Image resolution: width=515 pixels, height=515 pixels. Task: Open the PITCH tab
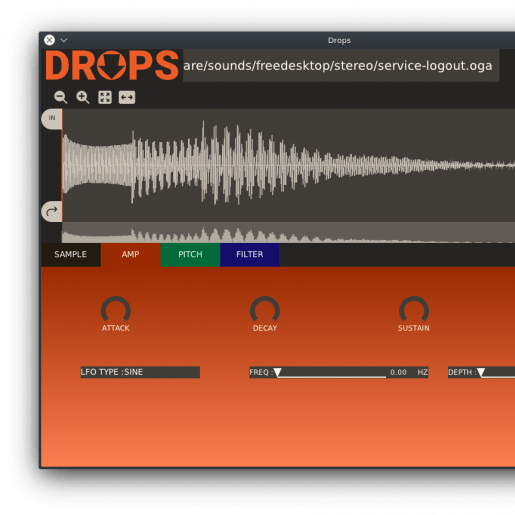(190, 255)
